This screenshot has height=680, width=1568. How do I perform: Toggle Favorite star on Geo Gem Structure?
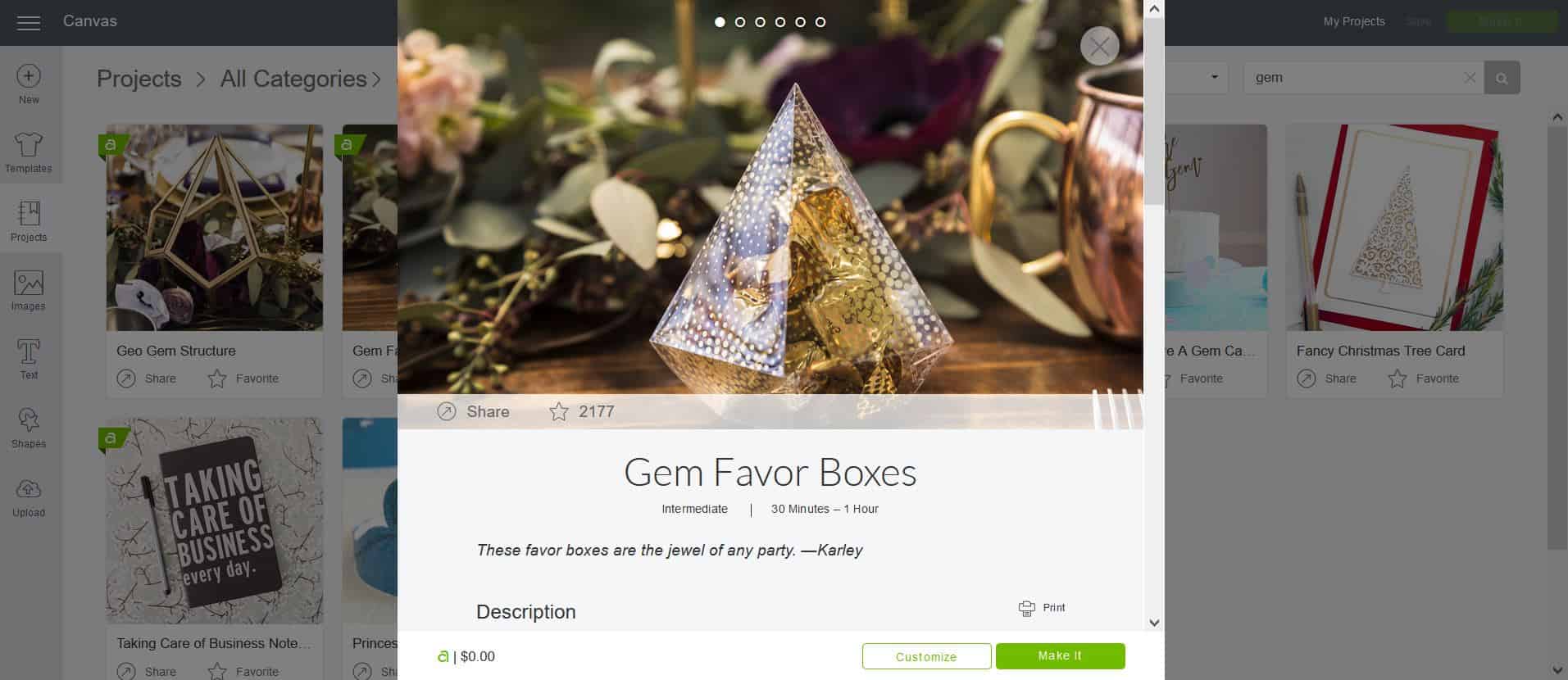(x=217, y=379)
